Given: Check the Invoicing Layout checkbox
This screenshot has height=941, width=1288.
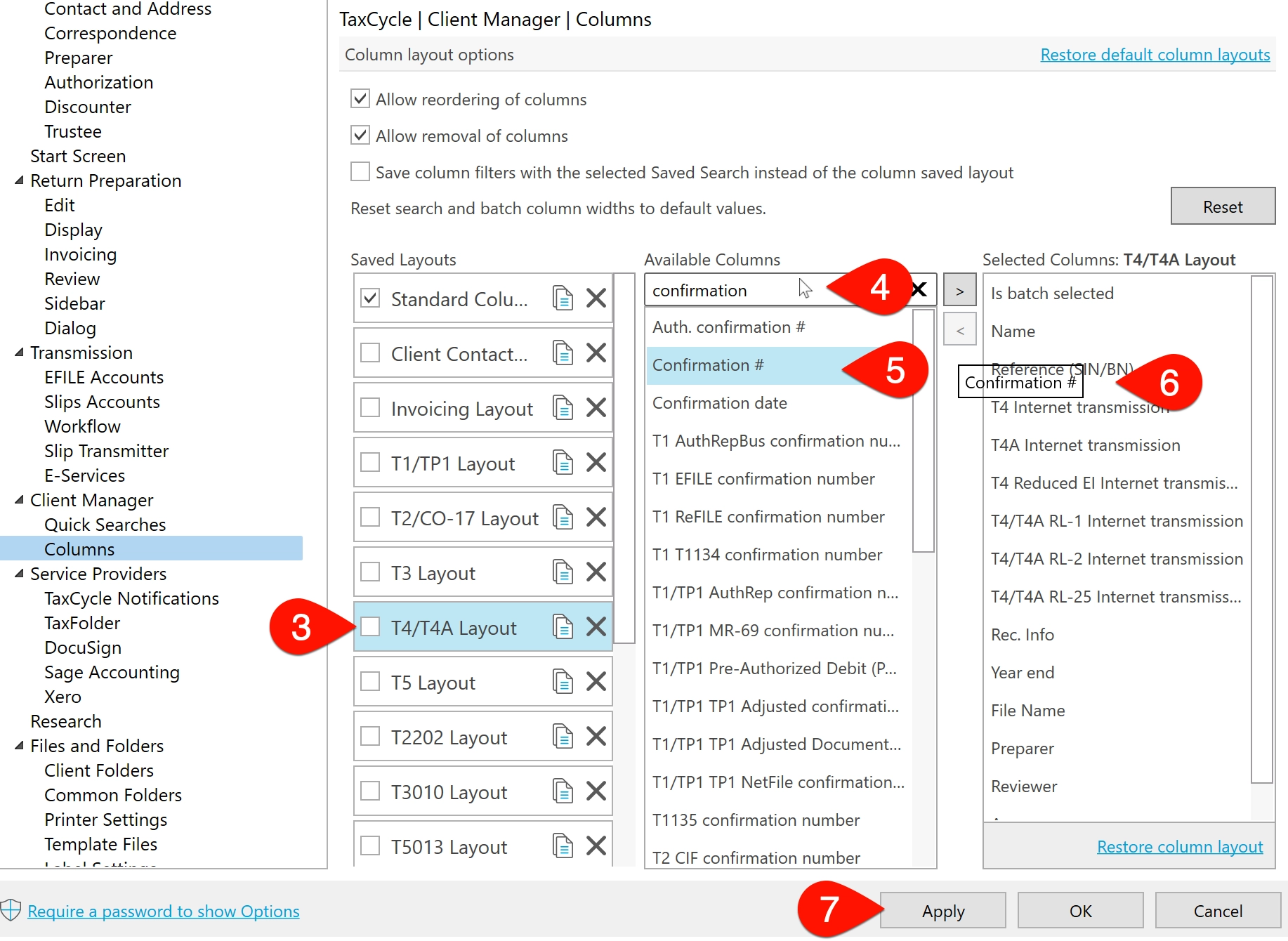Looking at the screenshot, I should click(370, 407).
